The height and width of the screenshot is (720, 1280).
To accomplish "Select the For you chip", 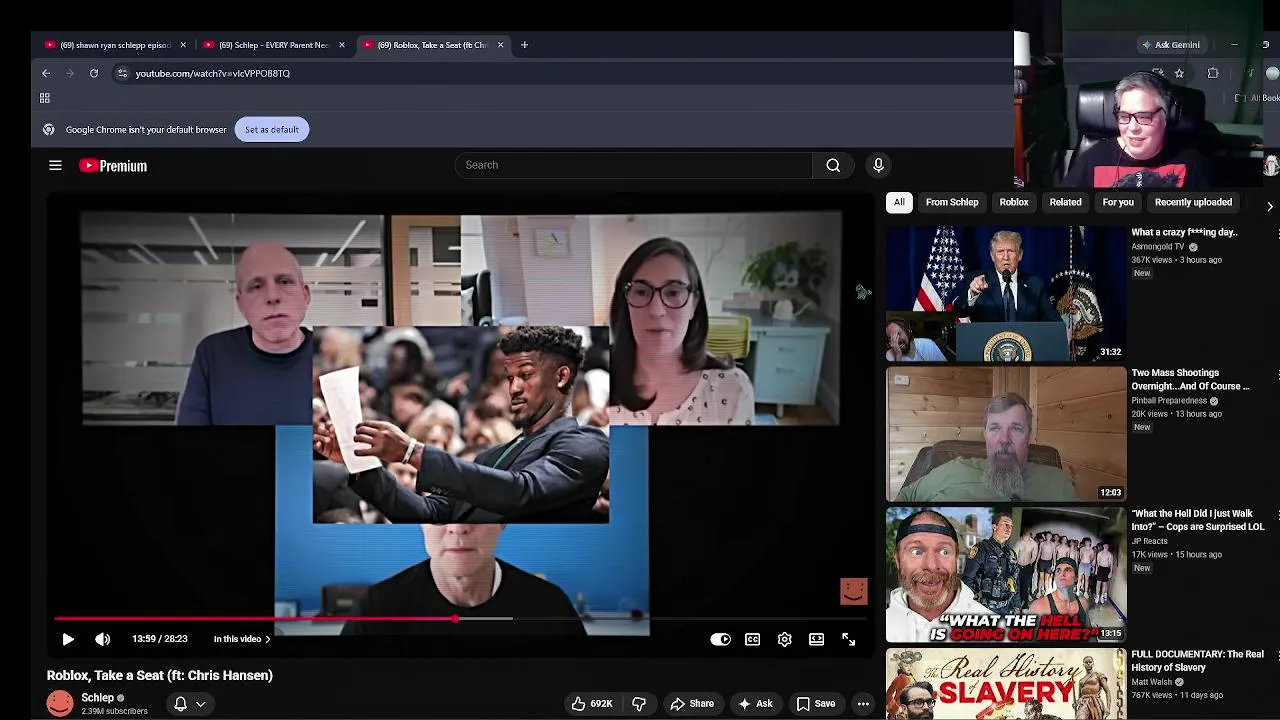I will (x=1118, y=202).
